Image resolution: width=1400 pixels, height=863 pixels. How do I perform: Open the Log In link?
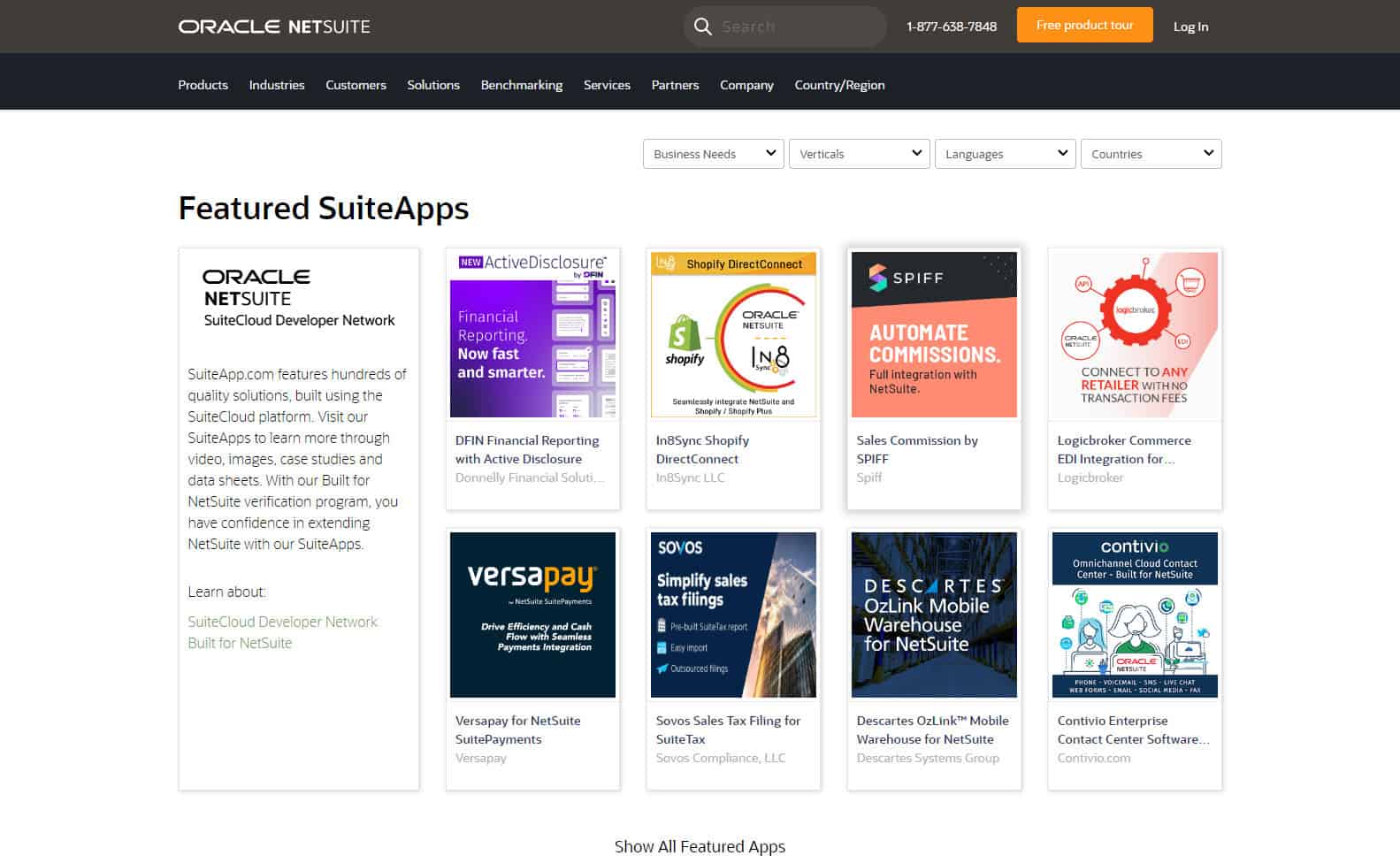[1190, 27]
